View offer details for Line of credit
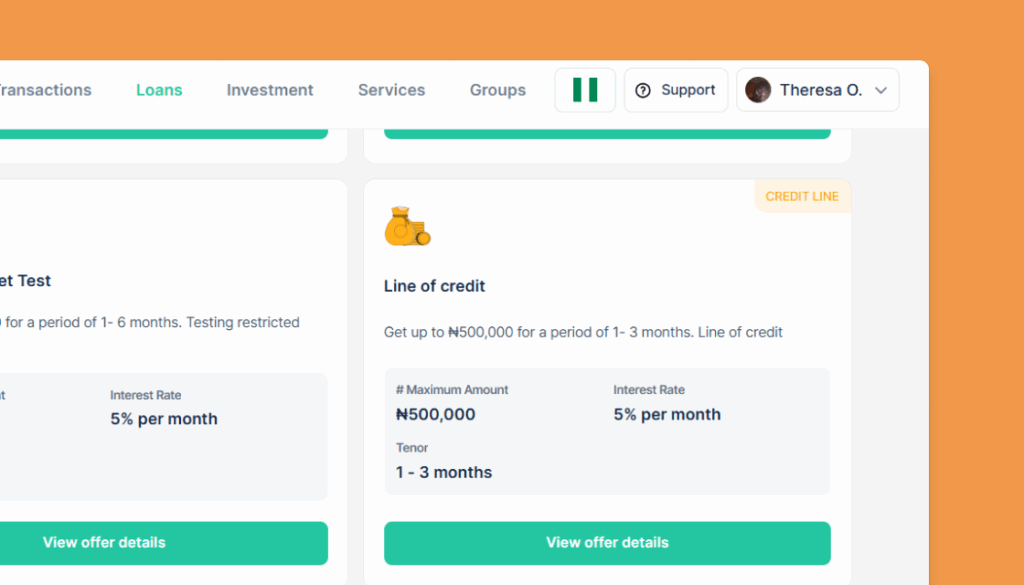1024x585 pixels. pyautogui.click(x=607, y=543)
